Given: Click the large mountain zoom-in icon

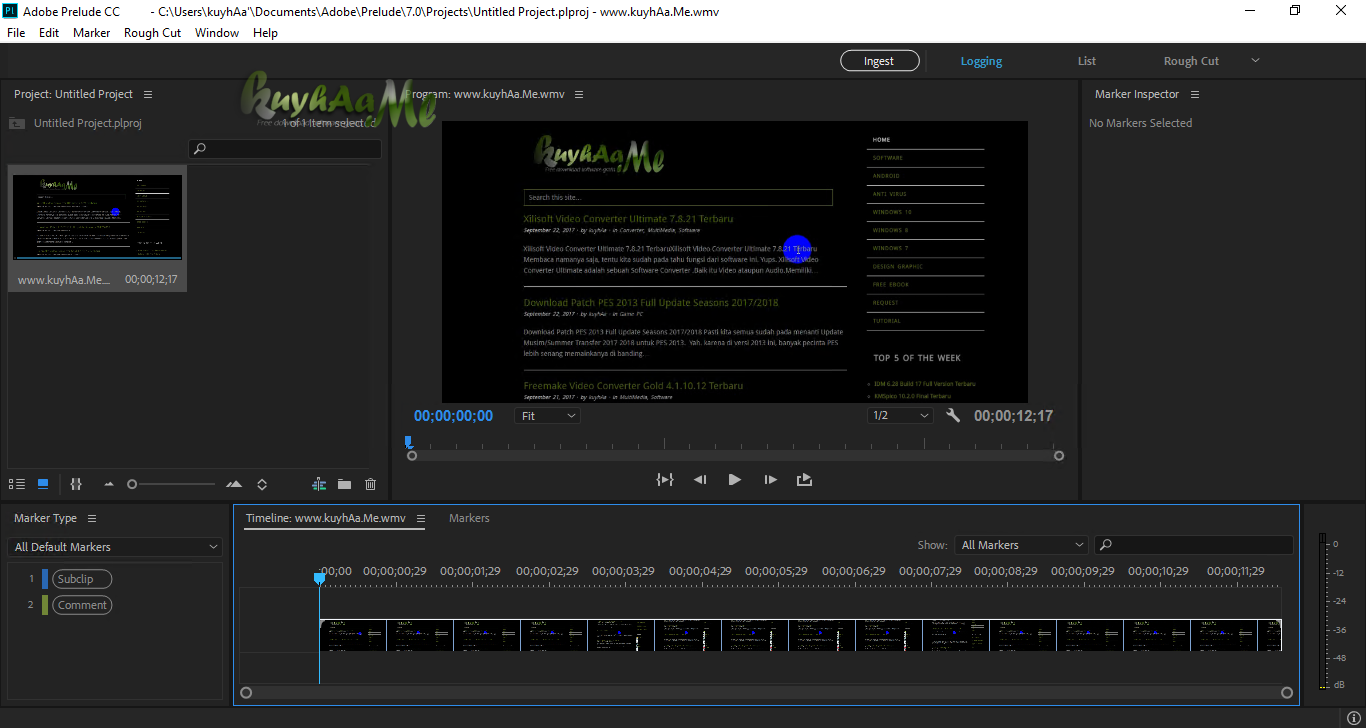Looking at the screenshot, I should pyautogui.click(x=234, y=484).
